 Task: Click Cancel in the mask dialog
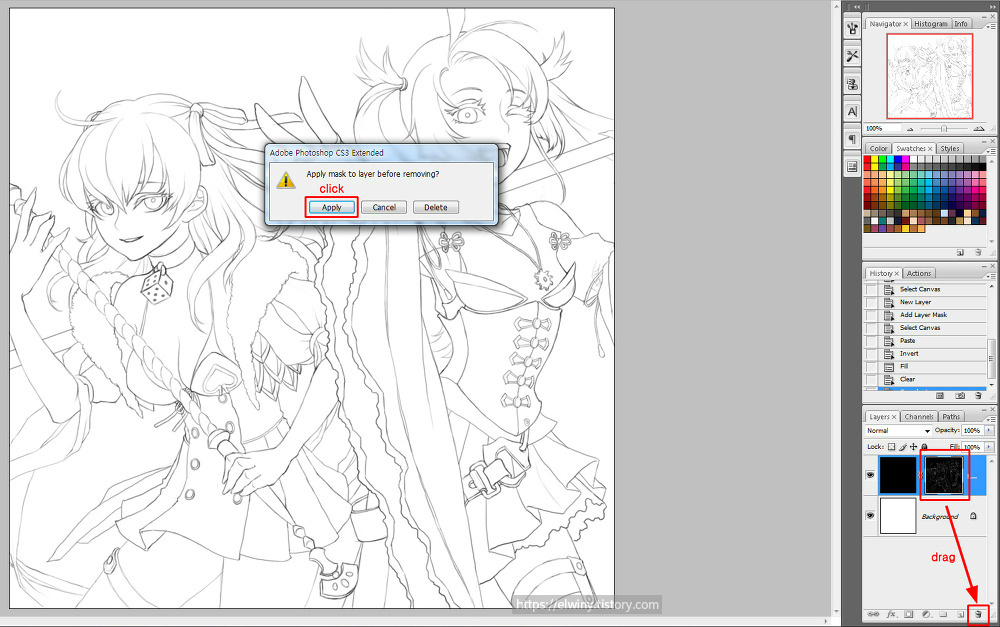tap(384, 207)
